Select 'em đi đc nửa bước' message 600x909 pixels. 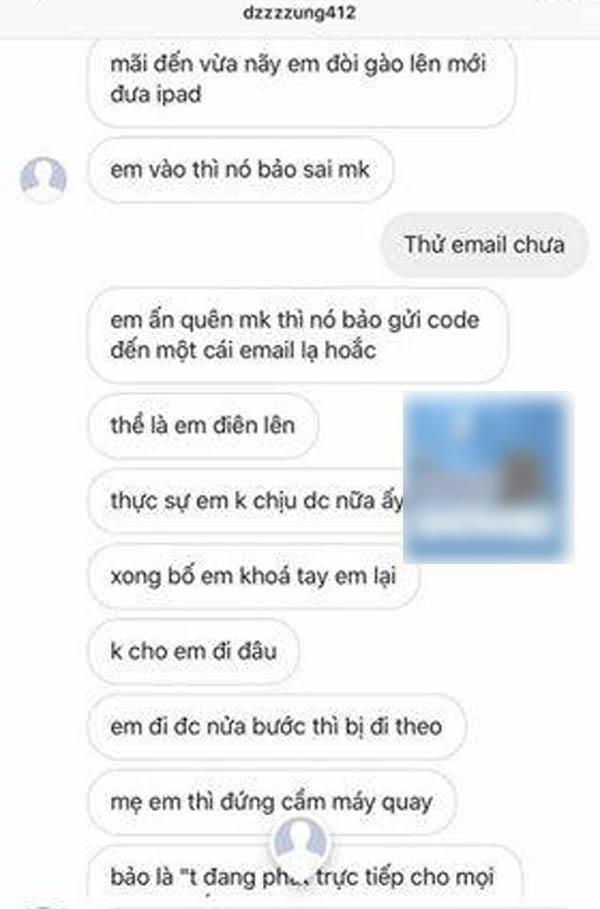click(277, 727)
